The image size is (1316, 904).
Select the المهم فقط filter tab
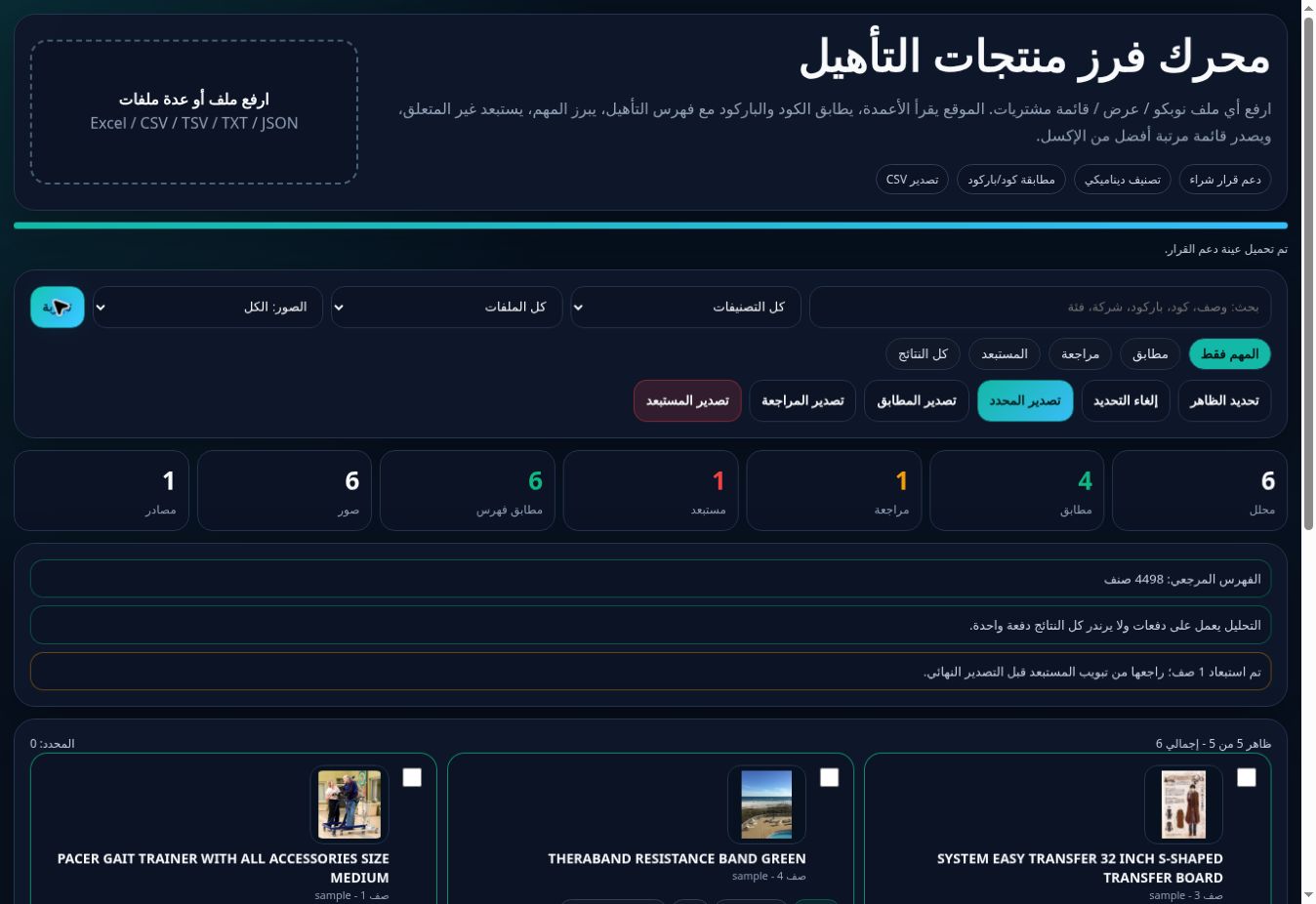[1230, 353]
